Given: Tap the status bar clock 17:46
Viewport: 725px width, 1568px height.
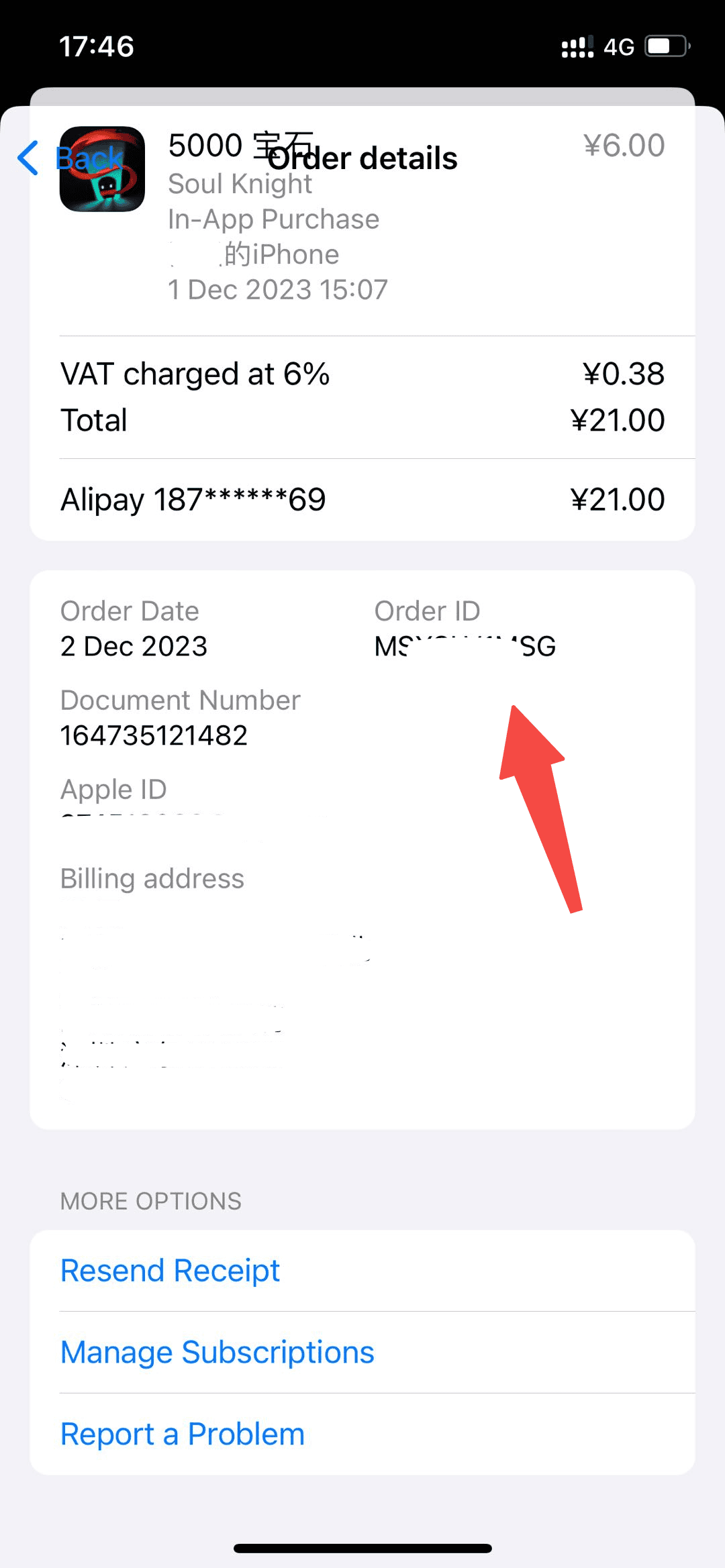Looking at the screenshot, I should (97, 46).
